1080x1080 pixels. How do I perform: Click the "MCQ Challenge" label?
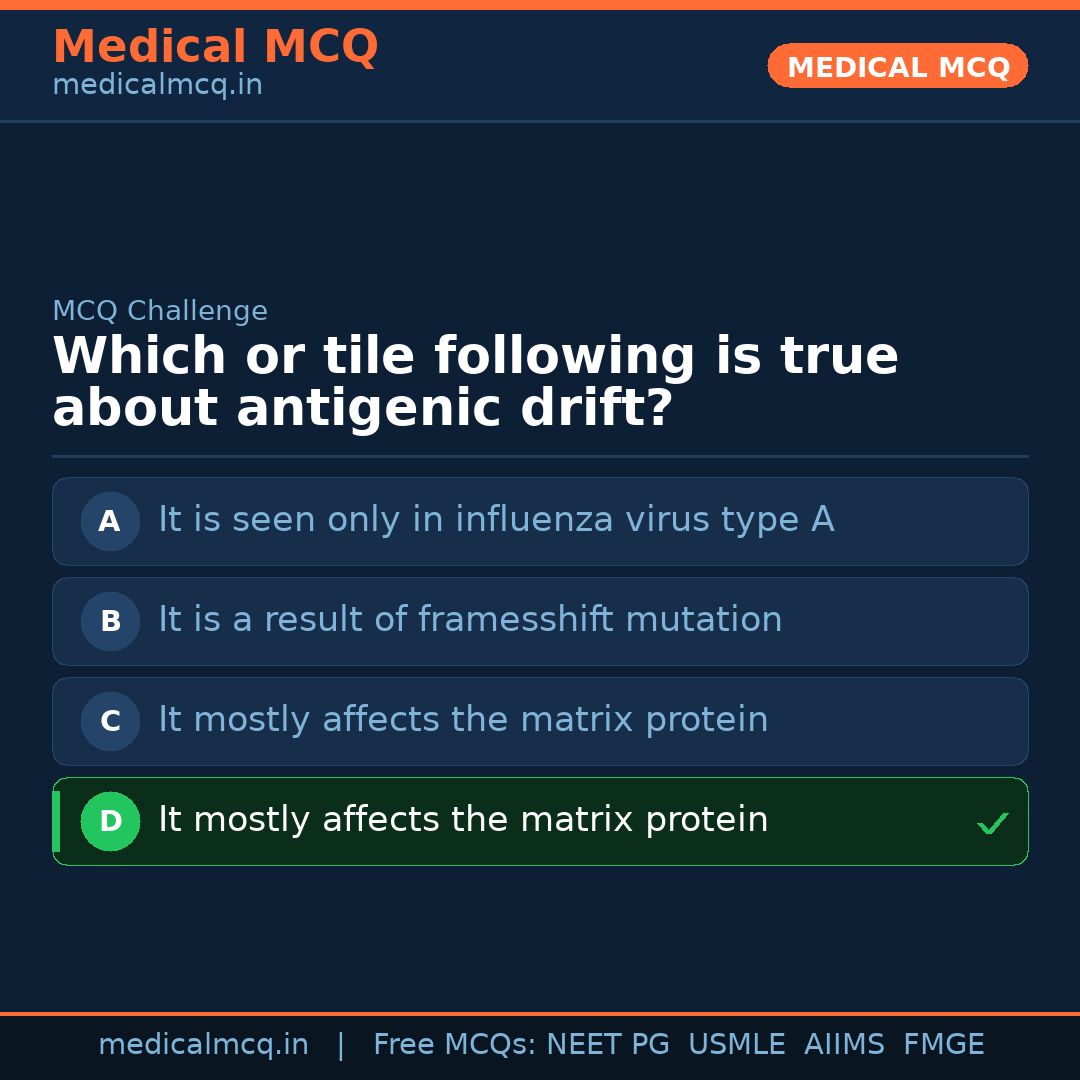click(160, 311)
